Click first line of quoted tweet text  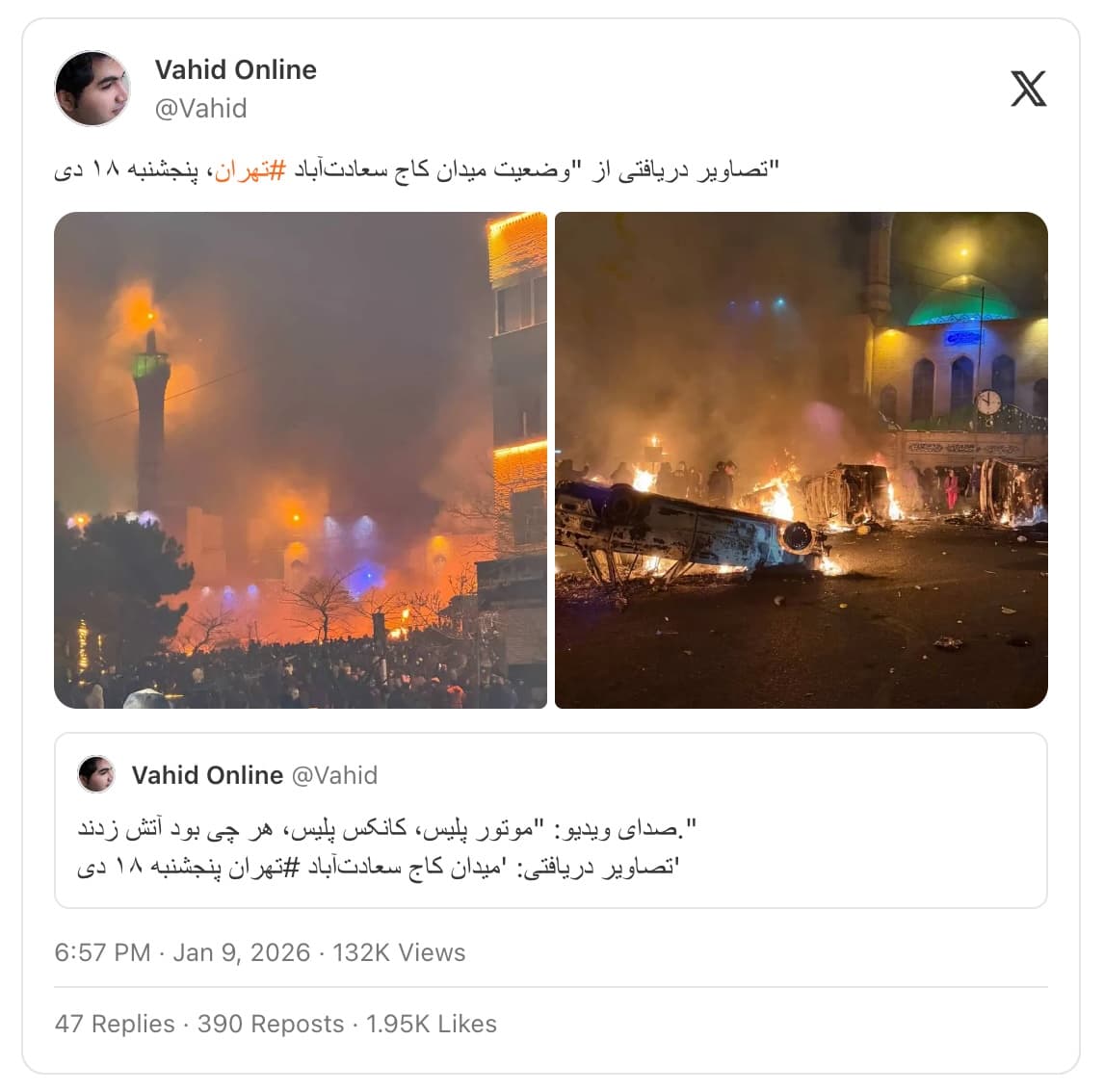pos(386,829)
